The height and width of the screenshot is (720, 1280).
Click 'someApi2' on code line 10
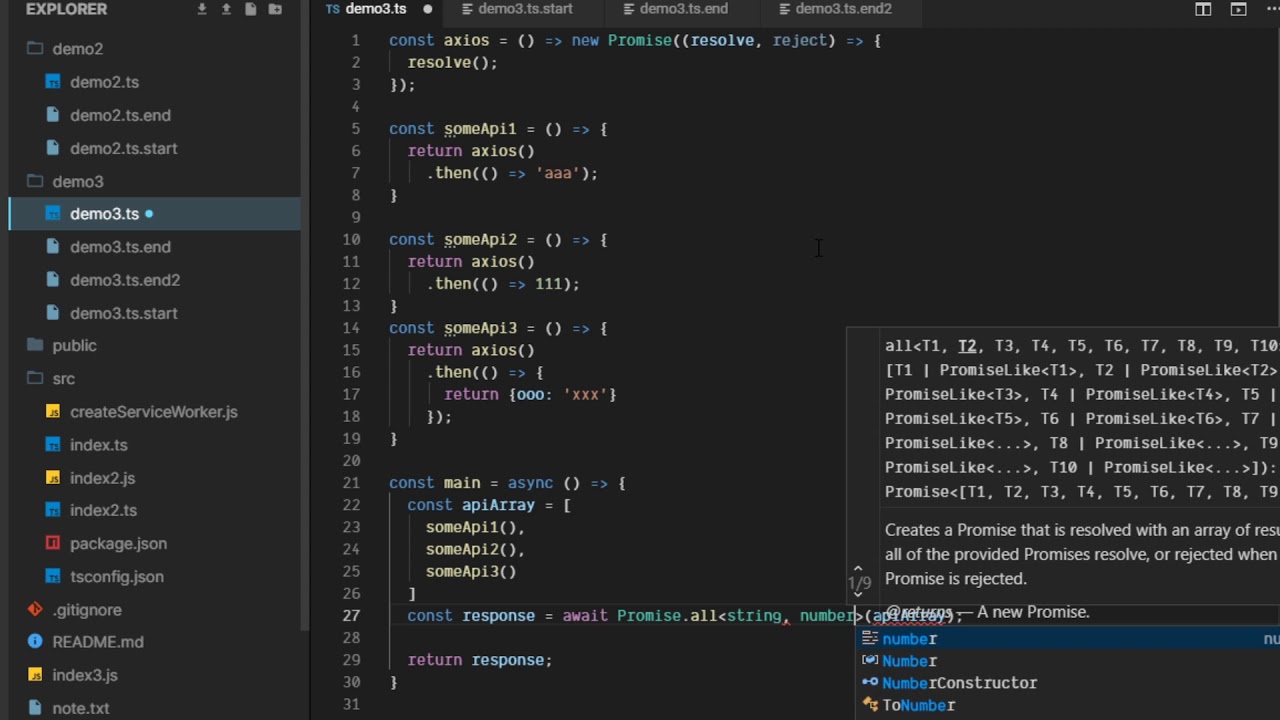click(x=480, y=240)
